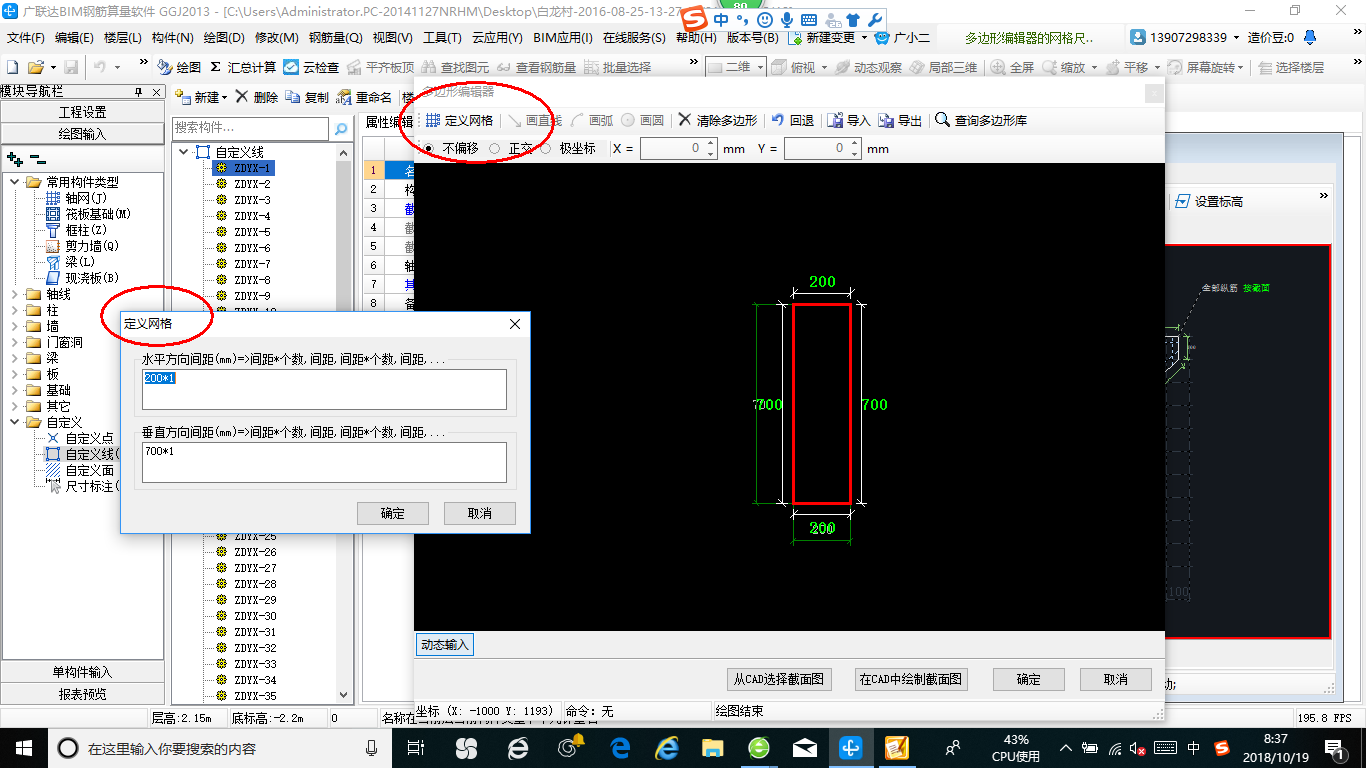Click the 动态观察 orbit view icon
1366x768 pixels.
(x=869, y=67)
